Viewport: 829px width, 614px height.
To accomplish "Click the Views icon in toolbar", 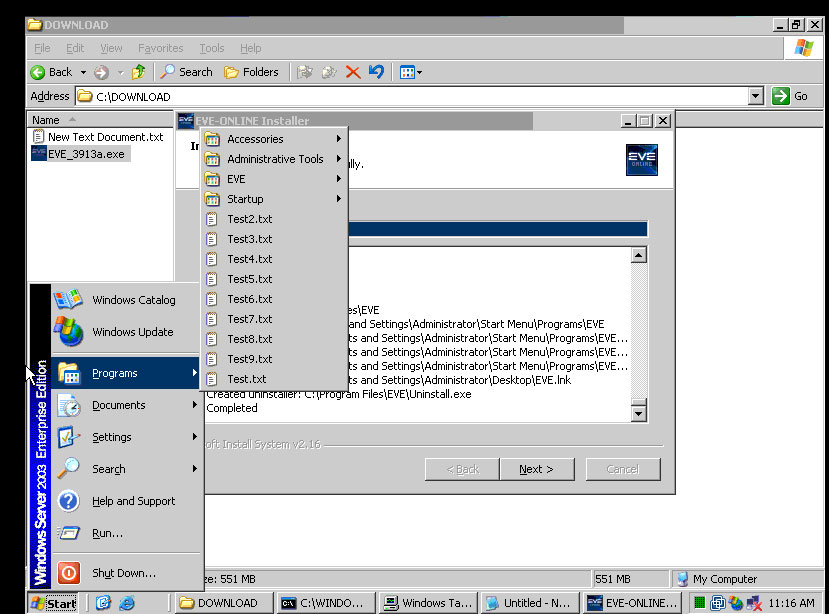I will 407,72.
